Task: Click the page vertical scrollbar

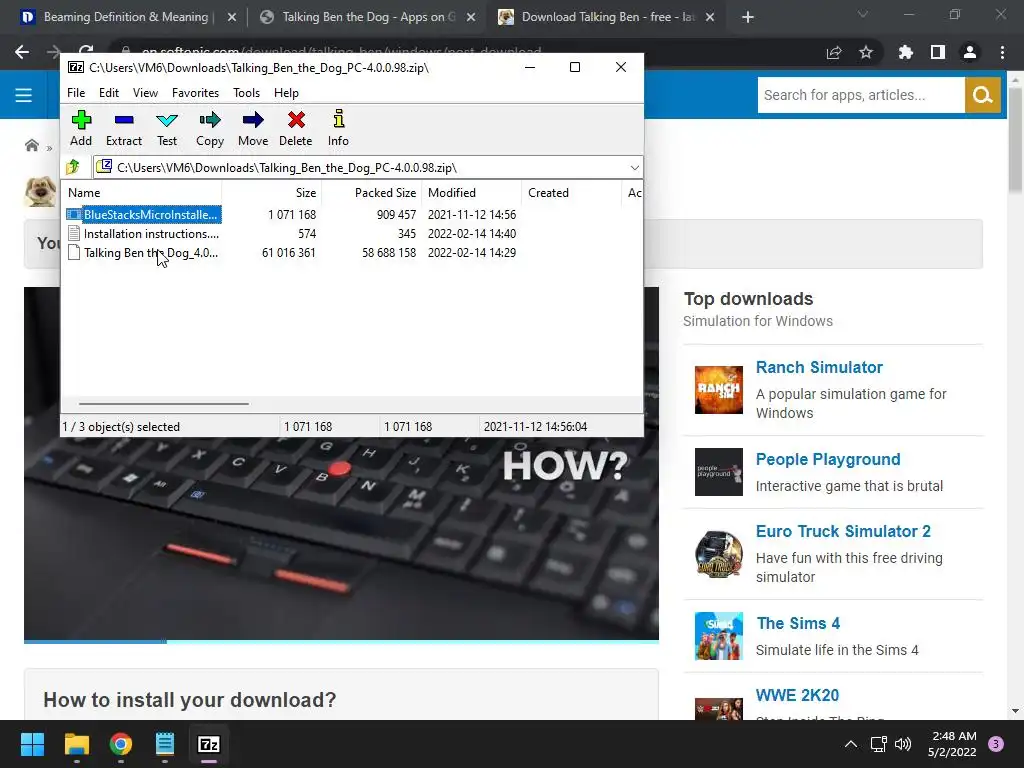Action: tap(1015, 141)
